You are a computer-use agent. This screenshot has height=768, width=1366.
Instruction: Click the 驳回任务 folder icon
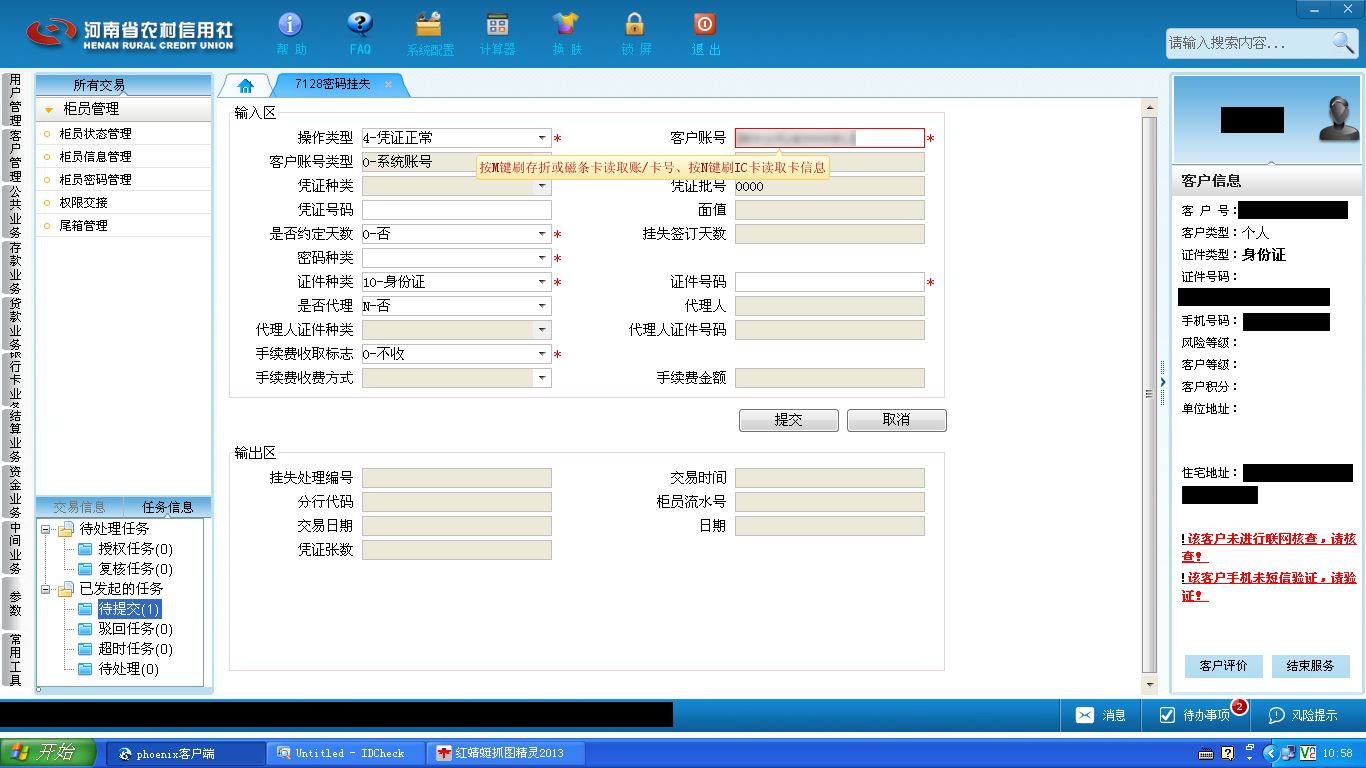click(x=85, y=629)
